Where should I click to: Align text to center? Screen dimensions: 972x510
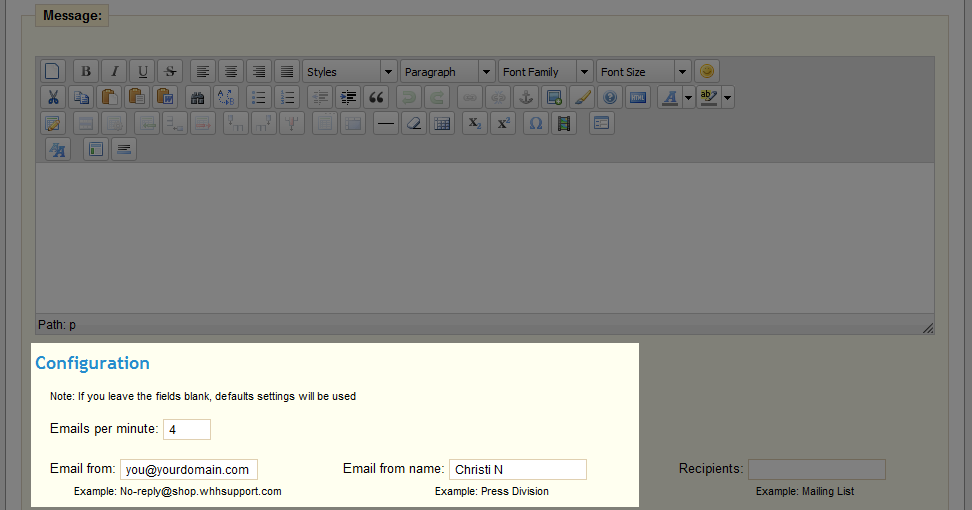pos(231,71)
